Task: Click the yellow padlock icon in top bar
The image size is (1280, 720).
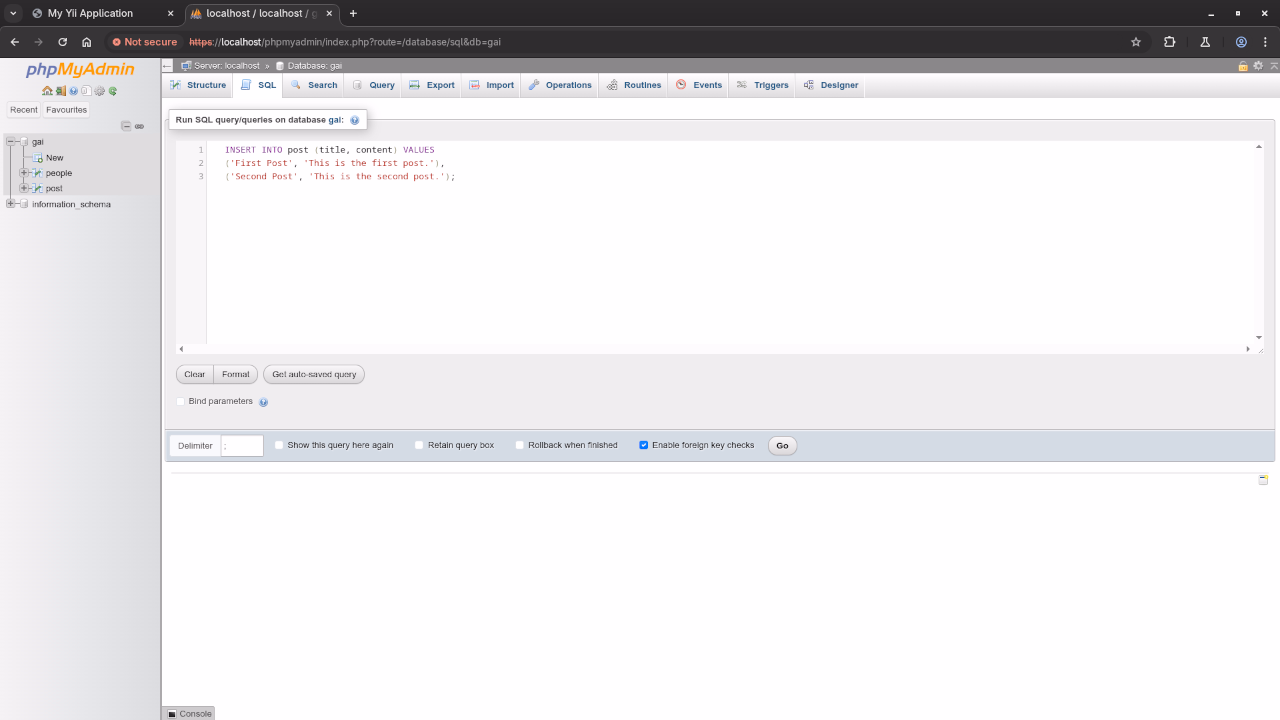Action: pyautogui.click(x=1243, y=66)
